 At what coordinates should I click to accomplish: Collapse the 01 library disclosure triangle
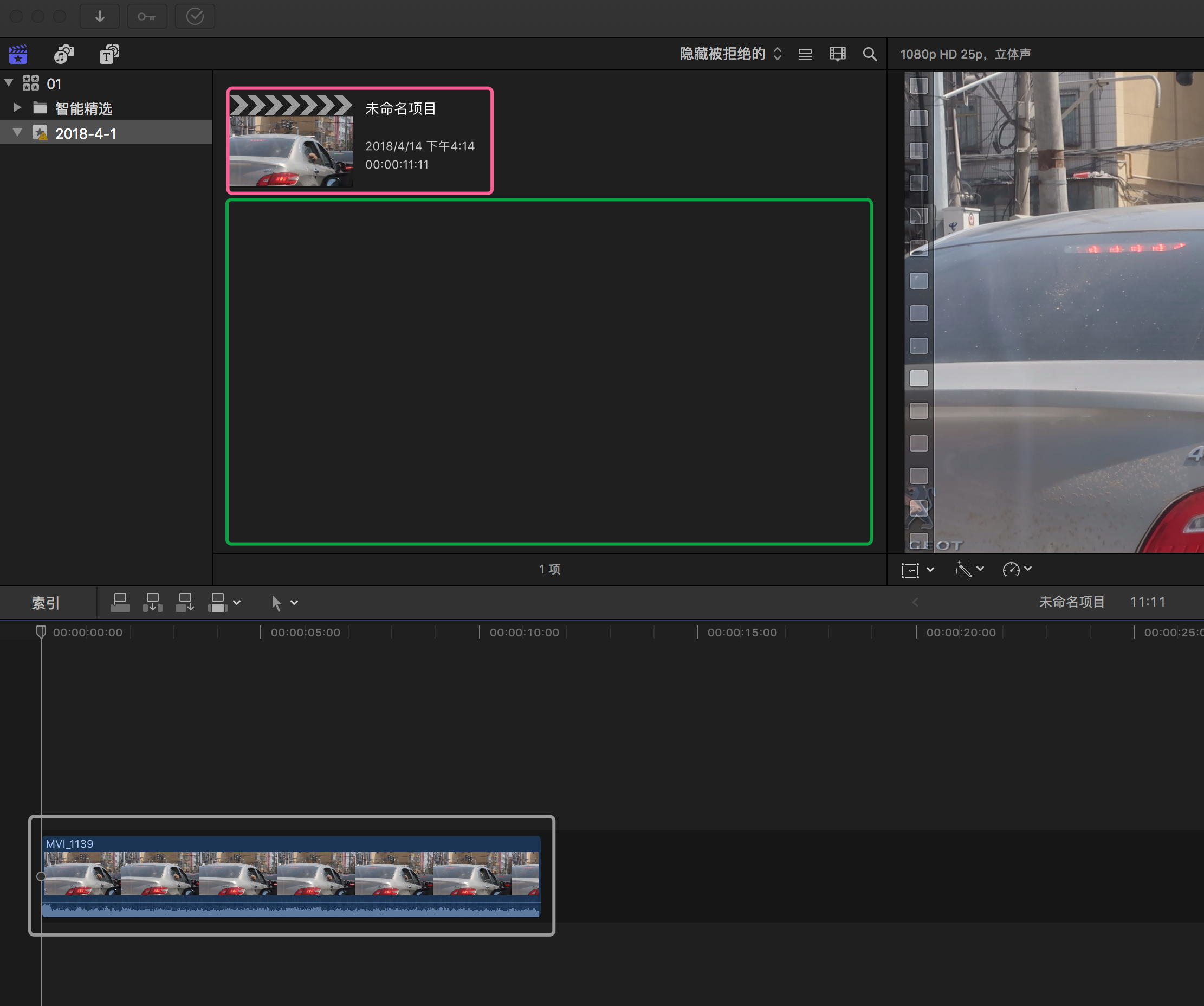click(x=9, y=83)
